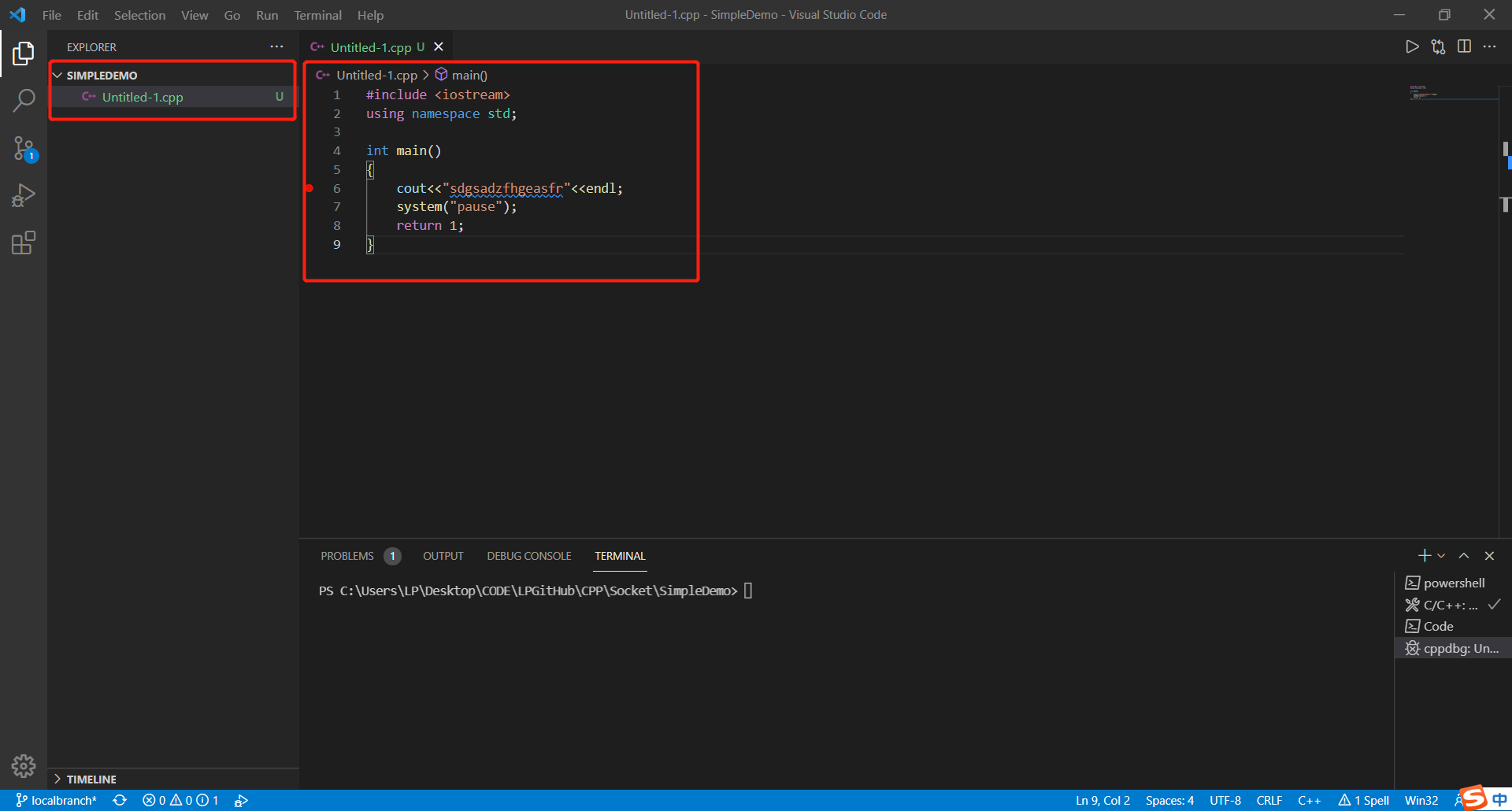Click Untitled-1.cpp in the breadcrumb
The width and height of the screenshot is (1512, 811).
tap(376, 75)
